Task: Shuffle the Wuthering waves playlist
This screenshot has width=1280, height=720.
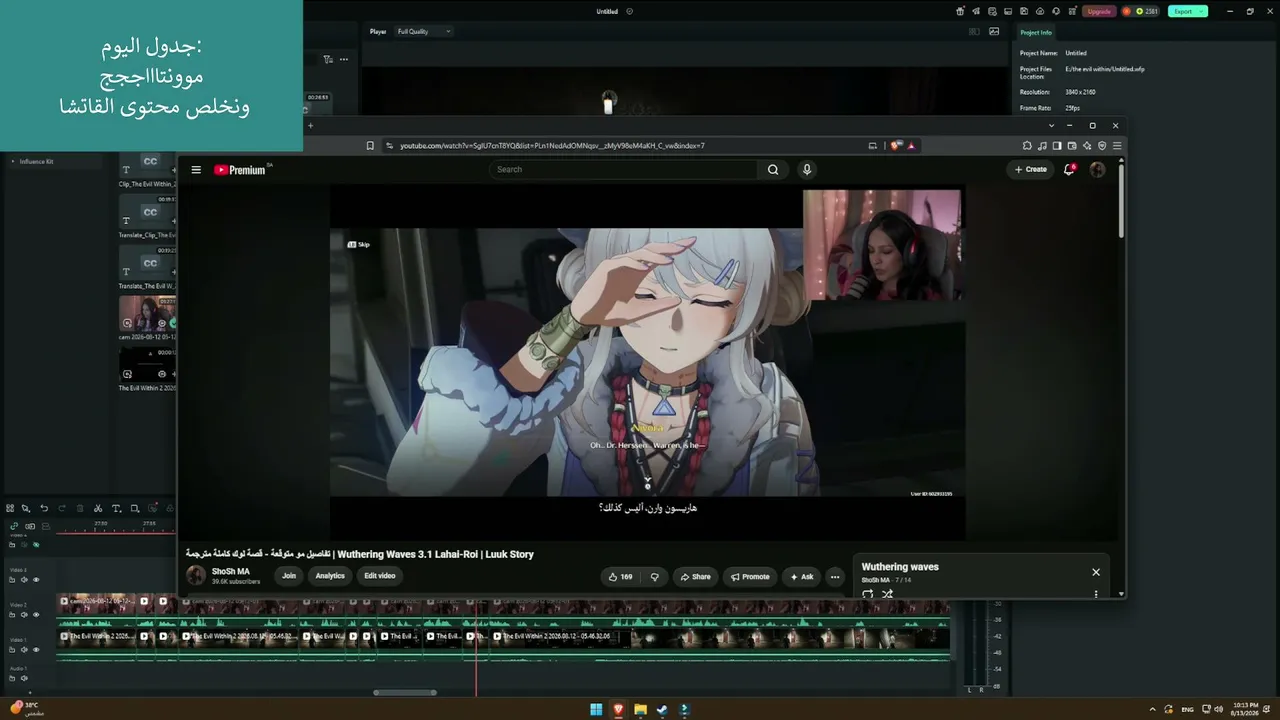Action: pyautogui.click(x=887, y=594)
